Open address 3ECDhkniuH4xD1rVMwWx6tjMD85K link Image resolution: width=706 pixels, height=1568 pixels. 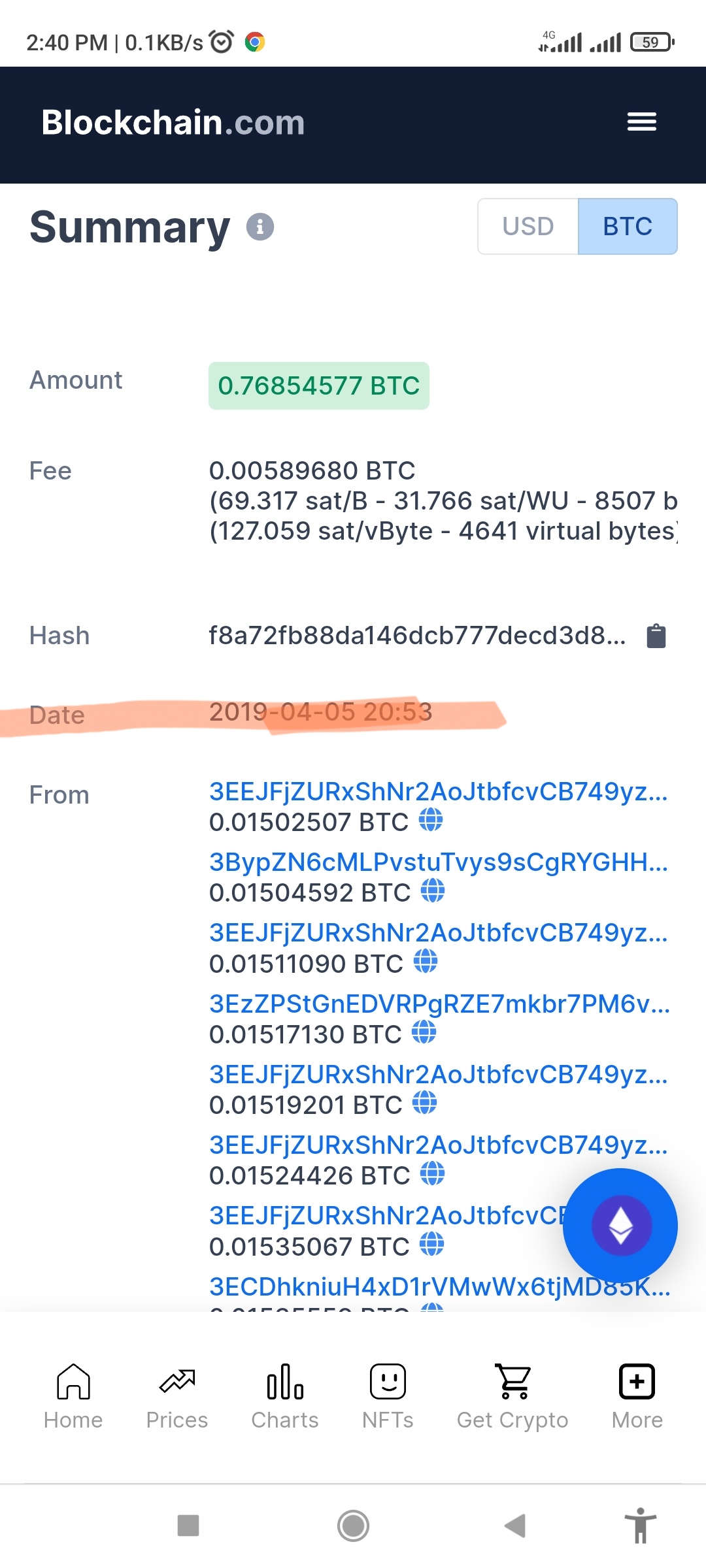tap(439, 1287)
